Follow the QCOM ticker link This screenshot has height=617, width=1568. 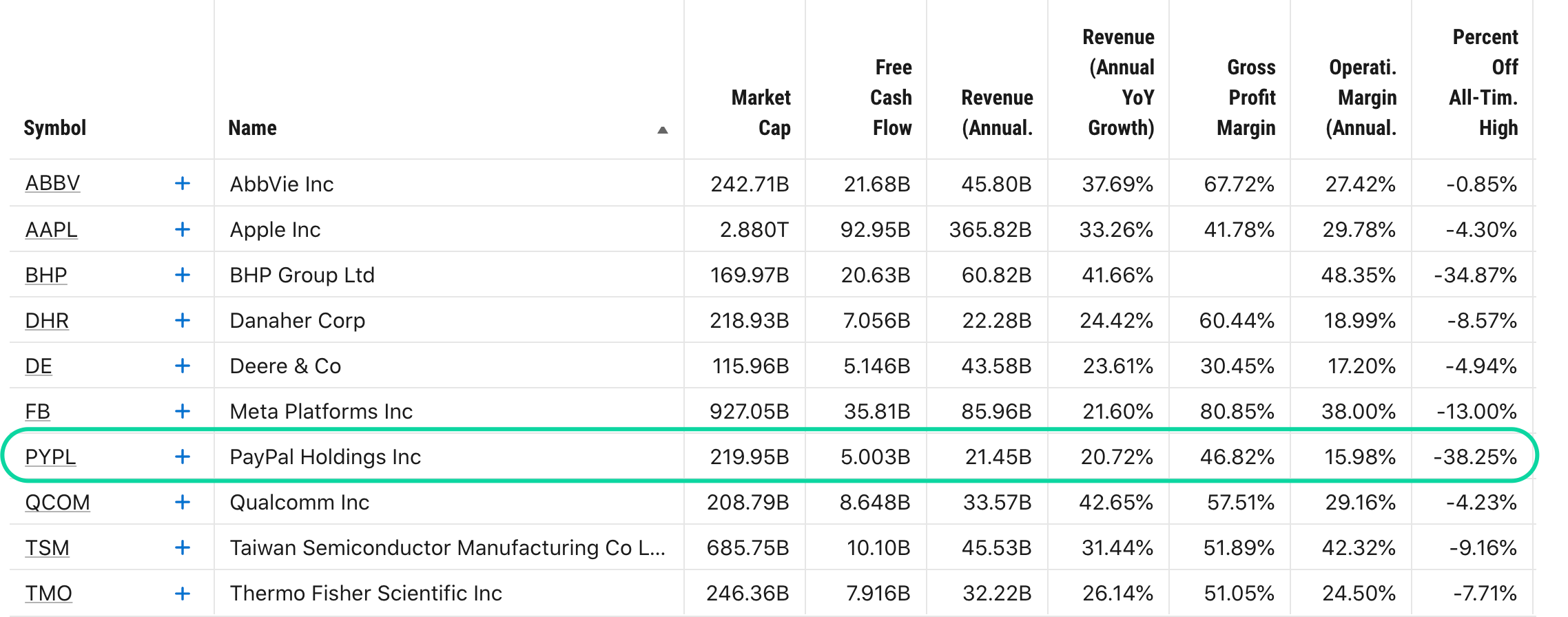coord(57,501)
